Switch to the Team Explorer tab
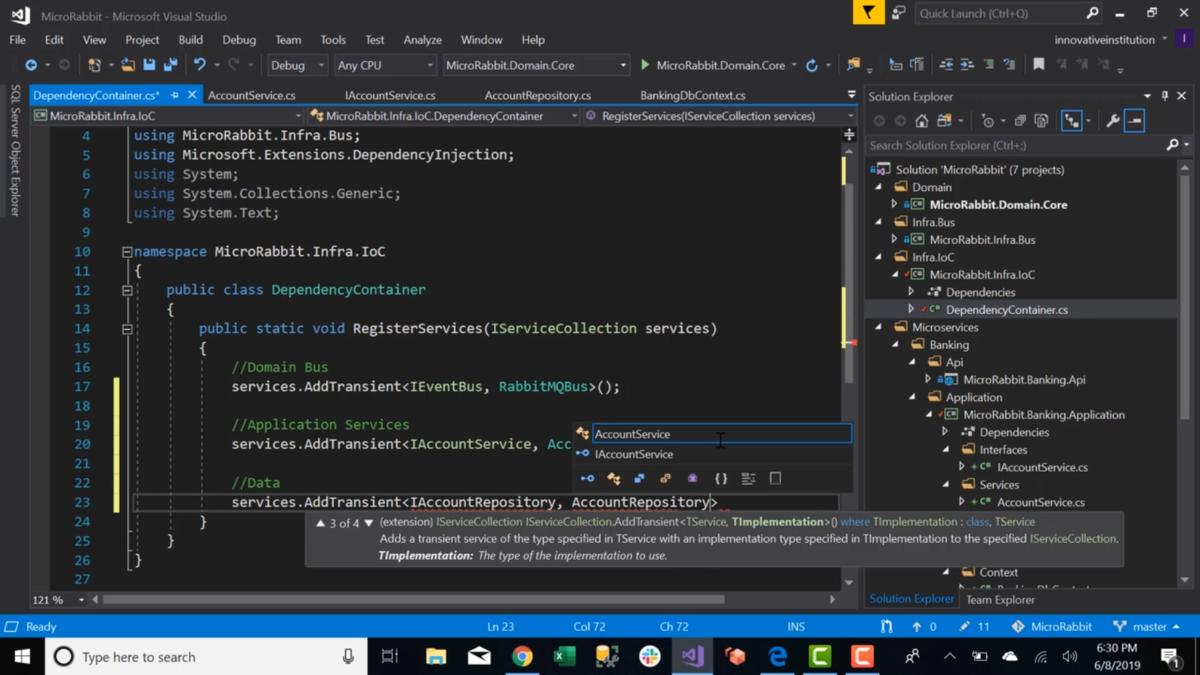 tap(1000, 600)
